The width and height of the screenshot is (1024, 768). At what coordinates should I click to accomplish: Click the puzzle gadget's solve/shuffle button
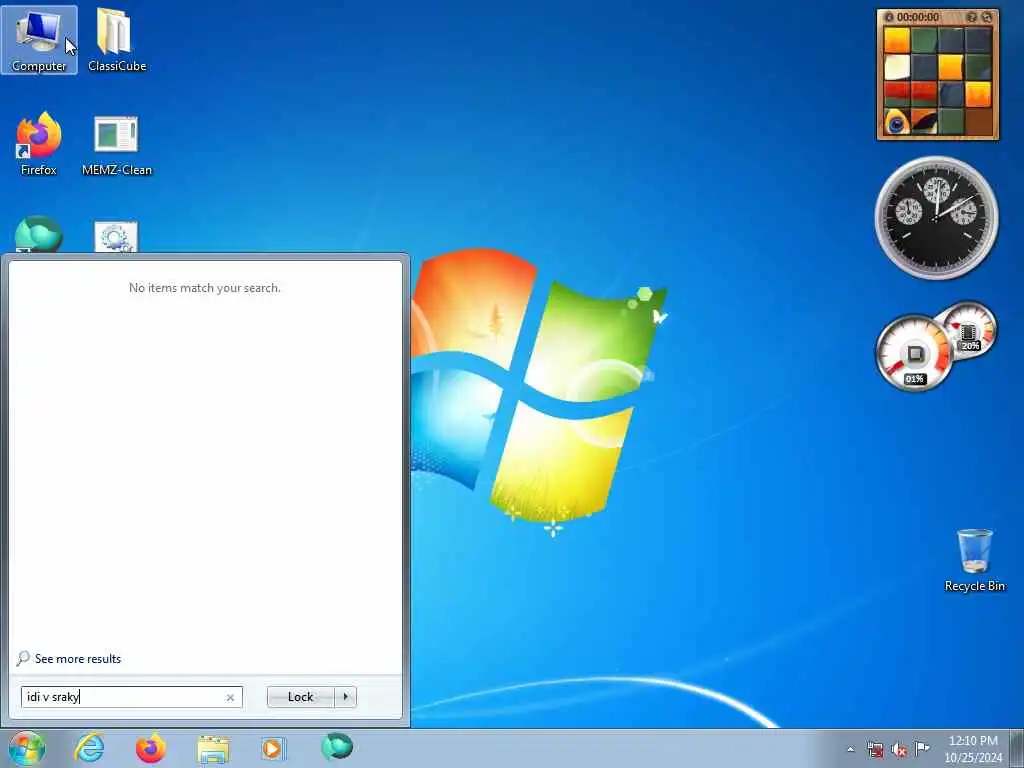987,17
